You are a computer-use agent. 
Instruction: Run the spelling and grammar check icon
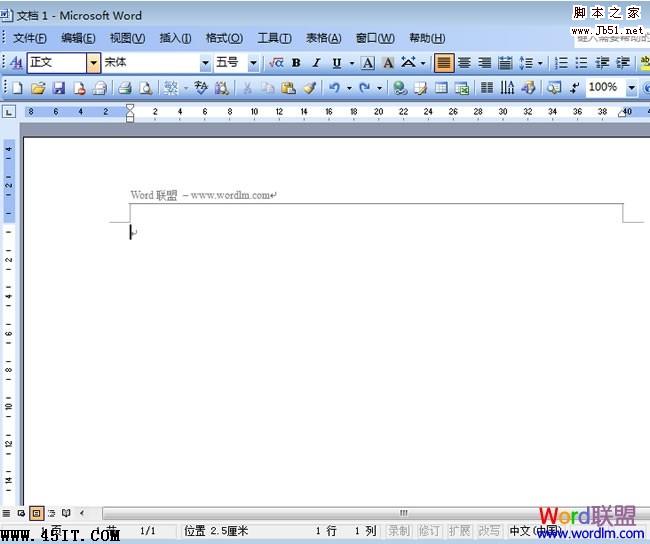click(x=201, y=87)
